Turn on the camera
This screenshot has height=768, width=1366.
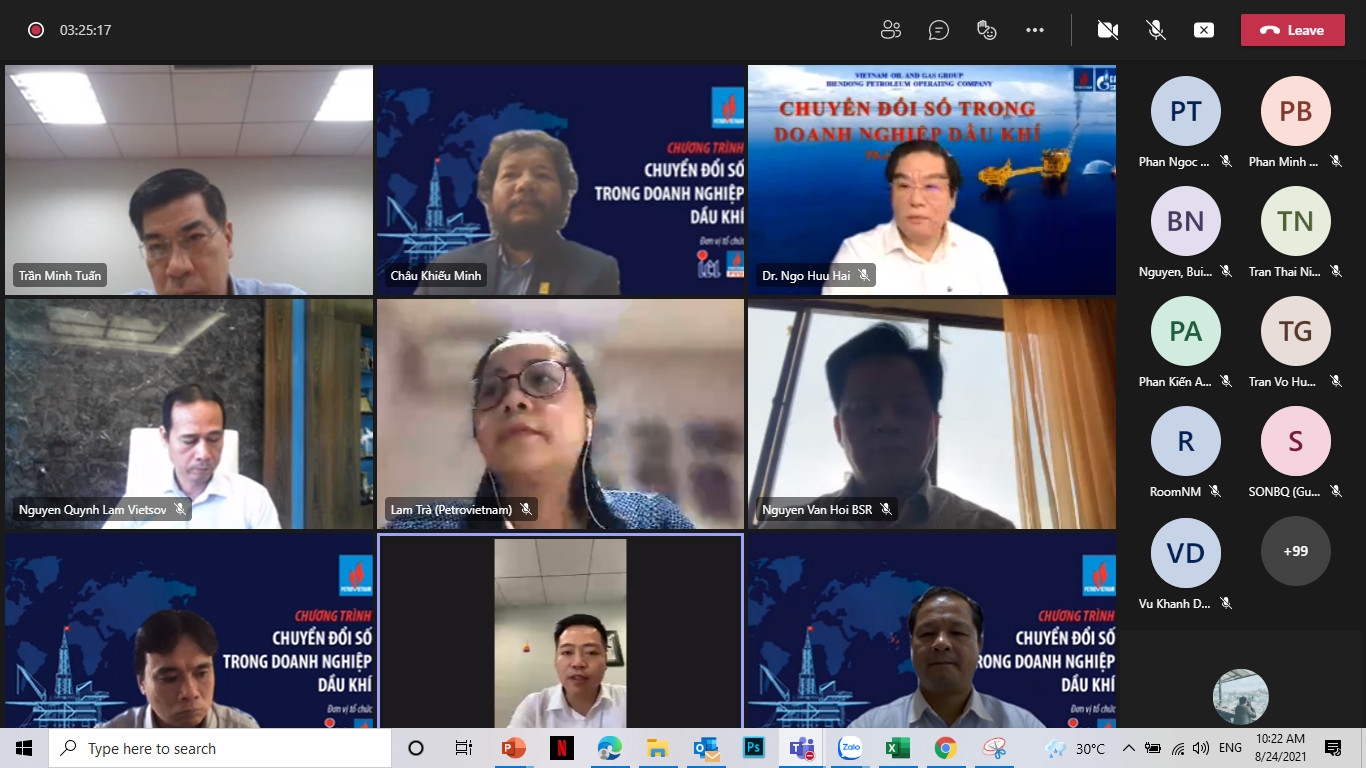click(1107, 30)
